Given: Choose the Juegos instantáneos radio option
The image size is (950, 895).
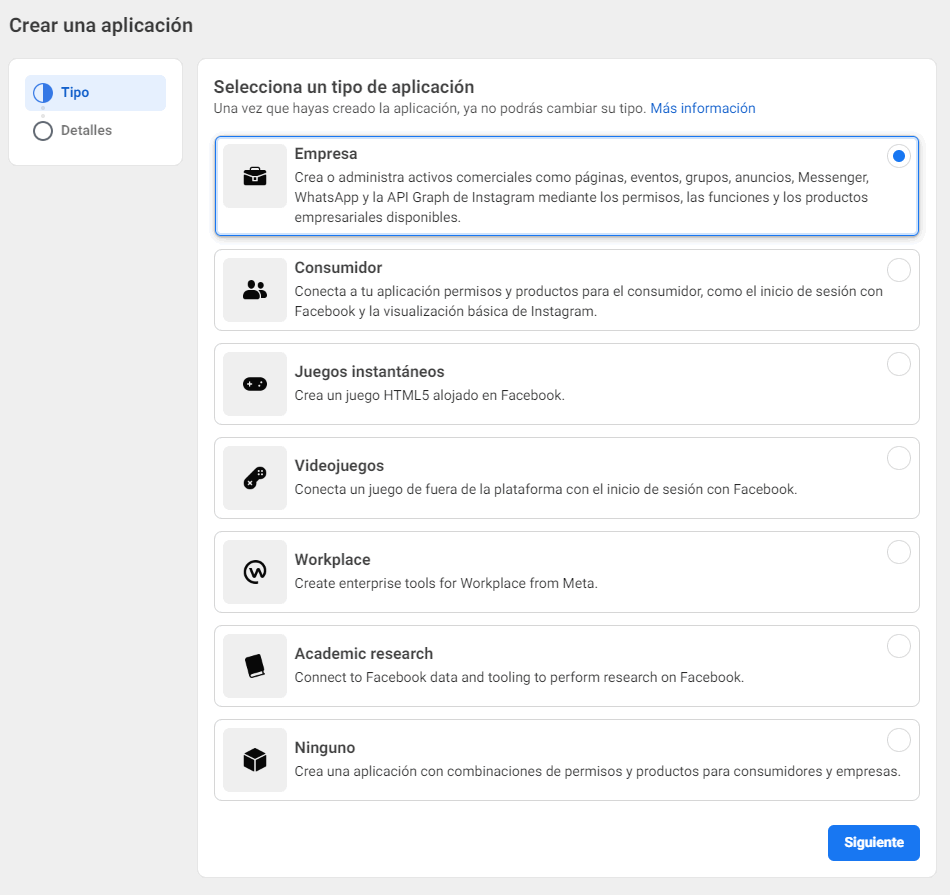Looking at the screenshot, I should point(899,364).
